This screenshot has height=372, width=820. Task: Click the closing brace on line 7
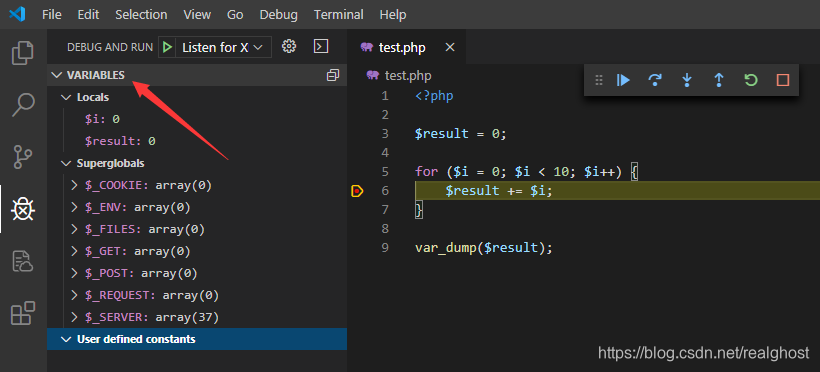coord(418,210)
